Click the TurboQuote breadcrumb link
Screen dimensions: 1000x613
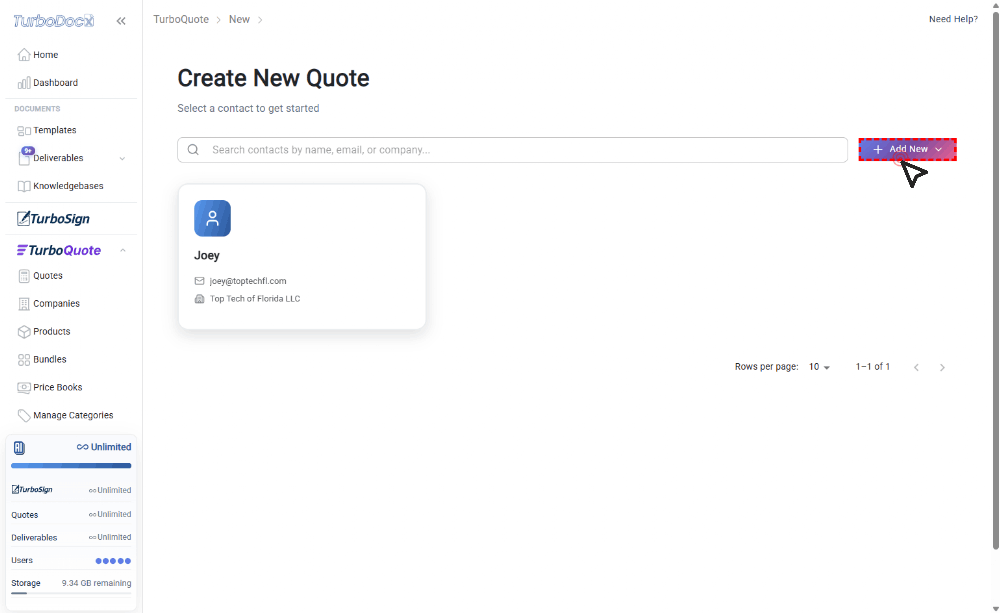click(x=181, y=20)
